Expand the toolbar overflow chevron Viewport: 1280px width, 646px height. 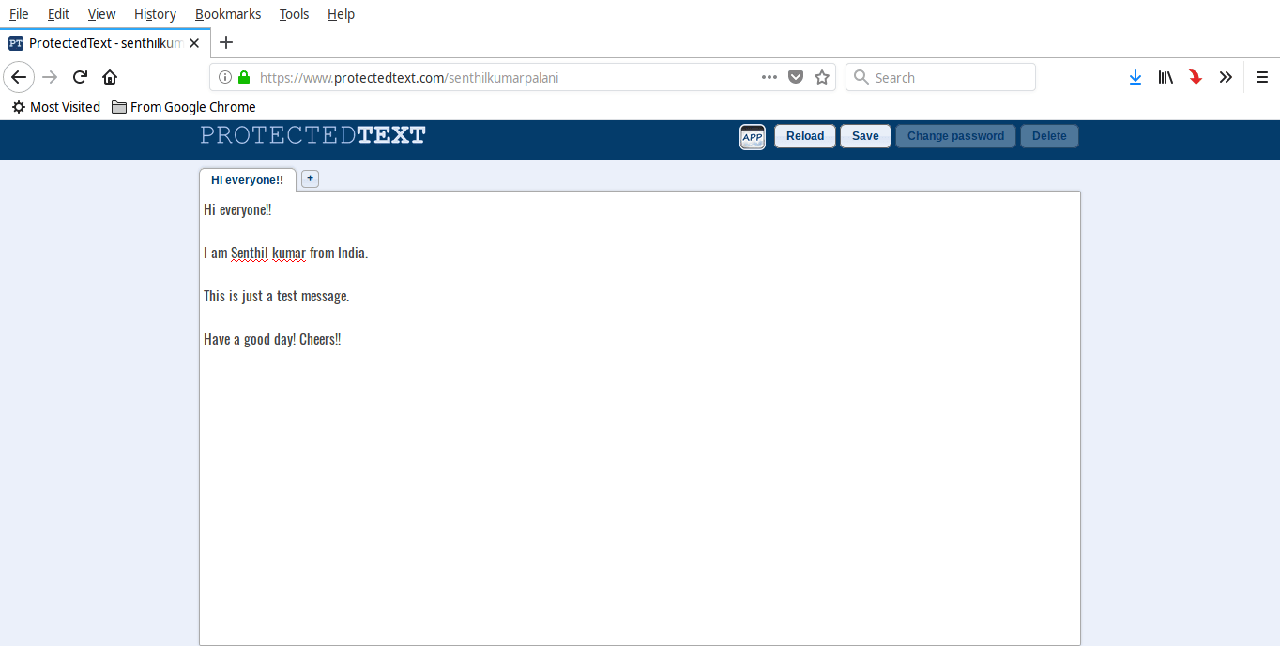click(1225, 77)
